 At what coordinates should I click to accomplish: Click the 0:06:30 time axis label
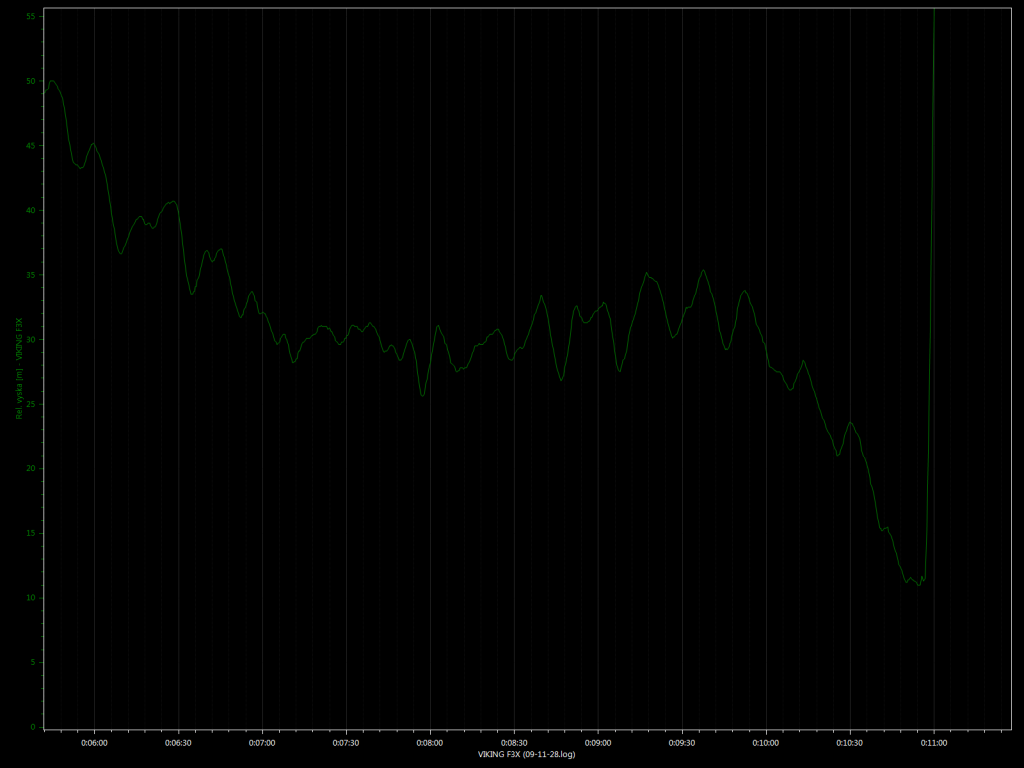tap(178, 743)
